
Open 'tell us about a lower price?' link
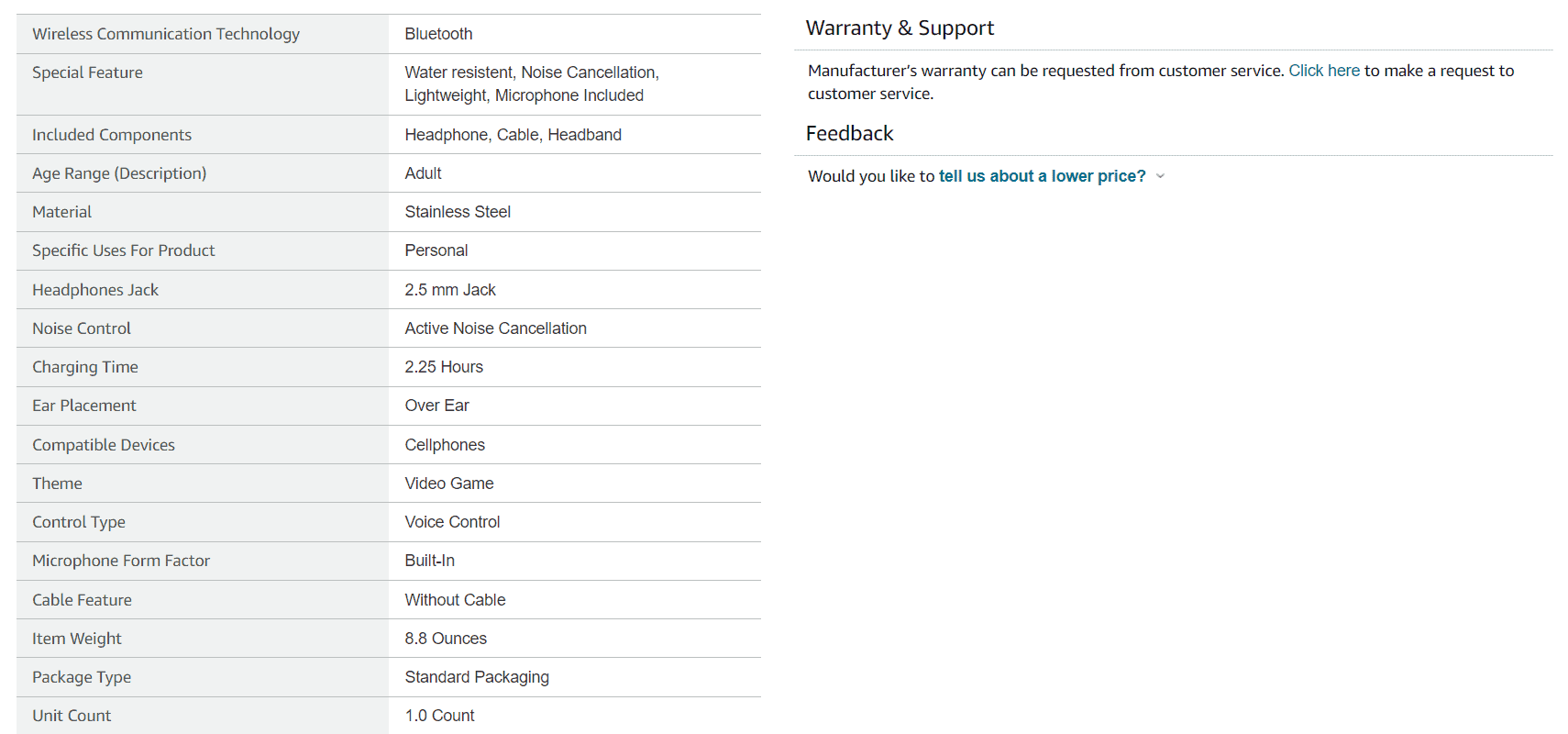coord(1042,176)
